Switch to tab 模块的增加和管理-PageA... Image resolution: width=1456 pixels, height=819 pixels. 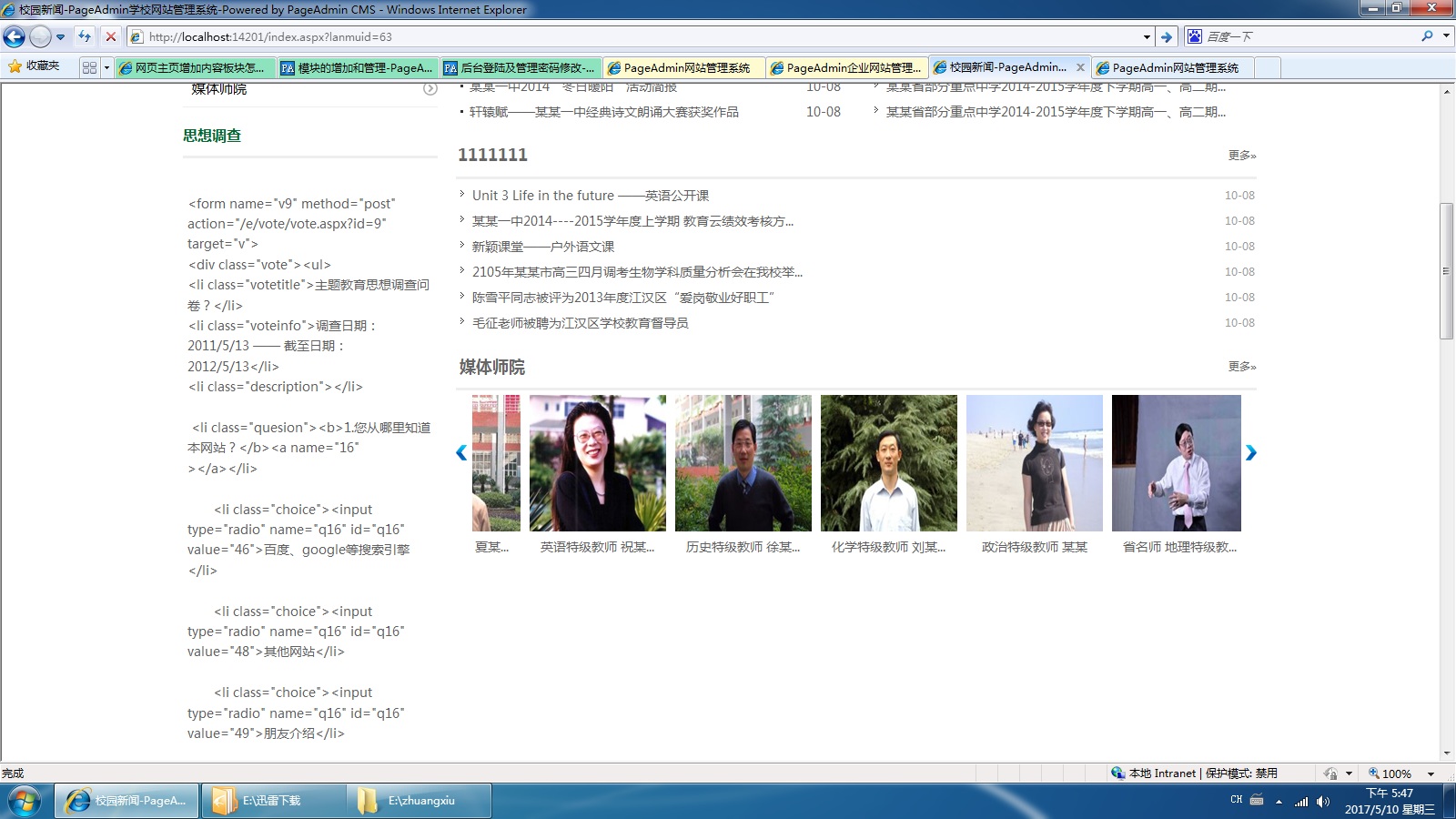(x=358, y=67)
